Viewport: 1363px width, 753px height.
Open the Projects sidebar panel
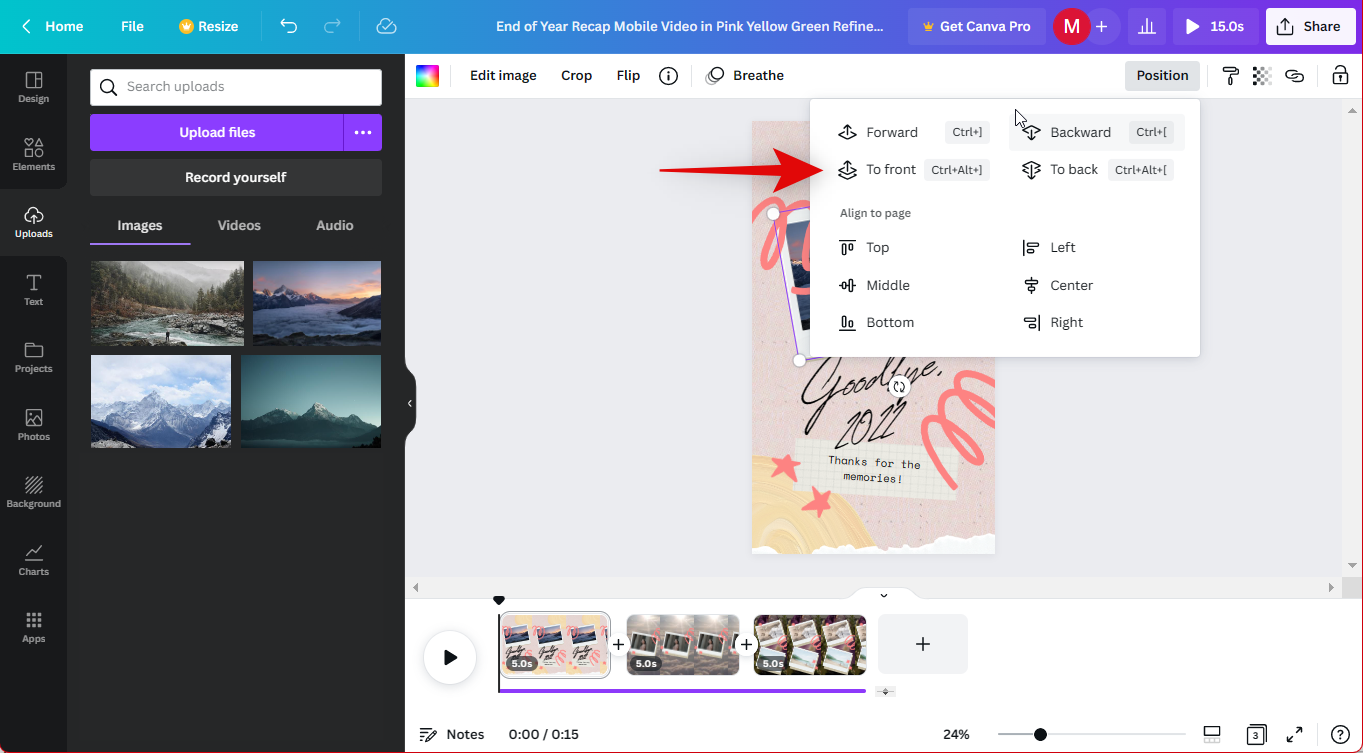[x=33, y=357]
